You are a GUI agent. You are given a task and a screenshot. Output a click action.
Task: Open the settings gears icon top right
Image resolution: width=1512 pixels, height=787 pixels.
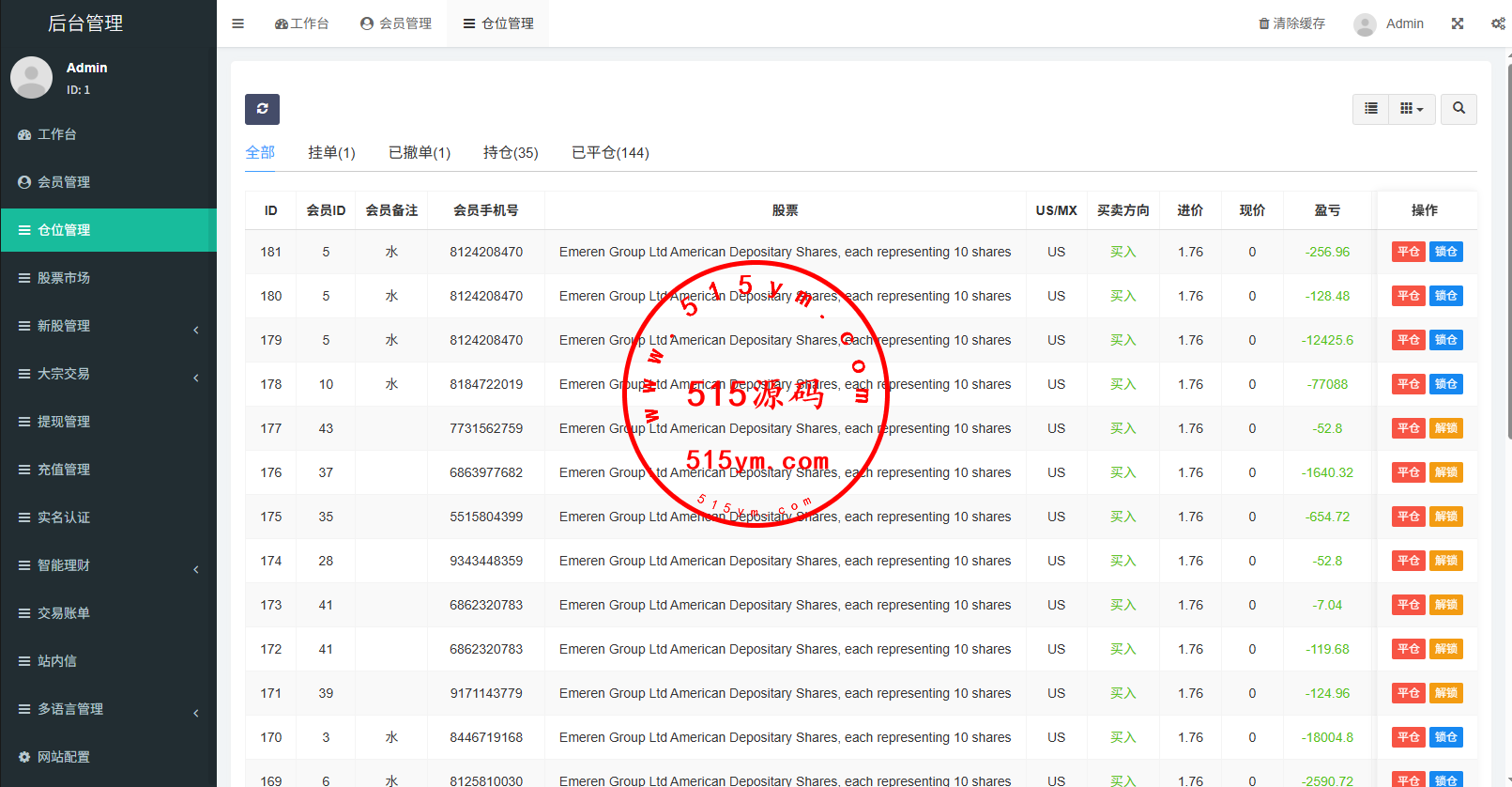1498,23
